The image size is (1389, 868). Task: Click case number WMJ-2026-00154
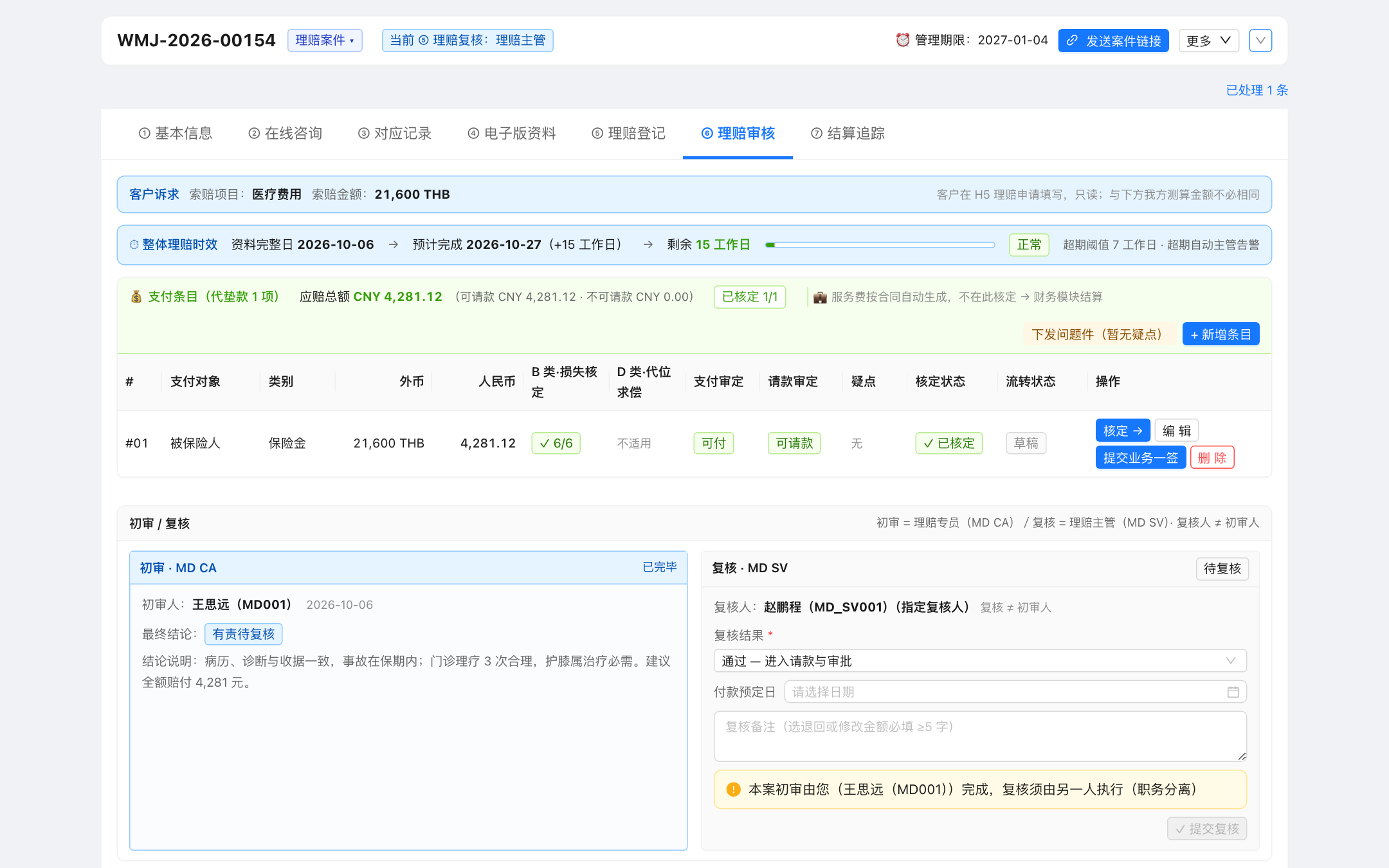(x=196, y=41)
